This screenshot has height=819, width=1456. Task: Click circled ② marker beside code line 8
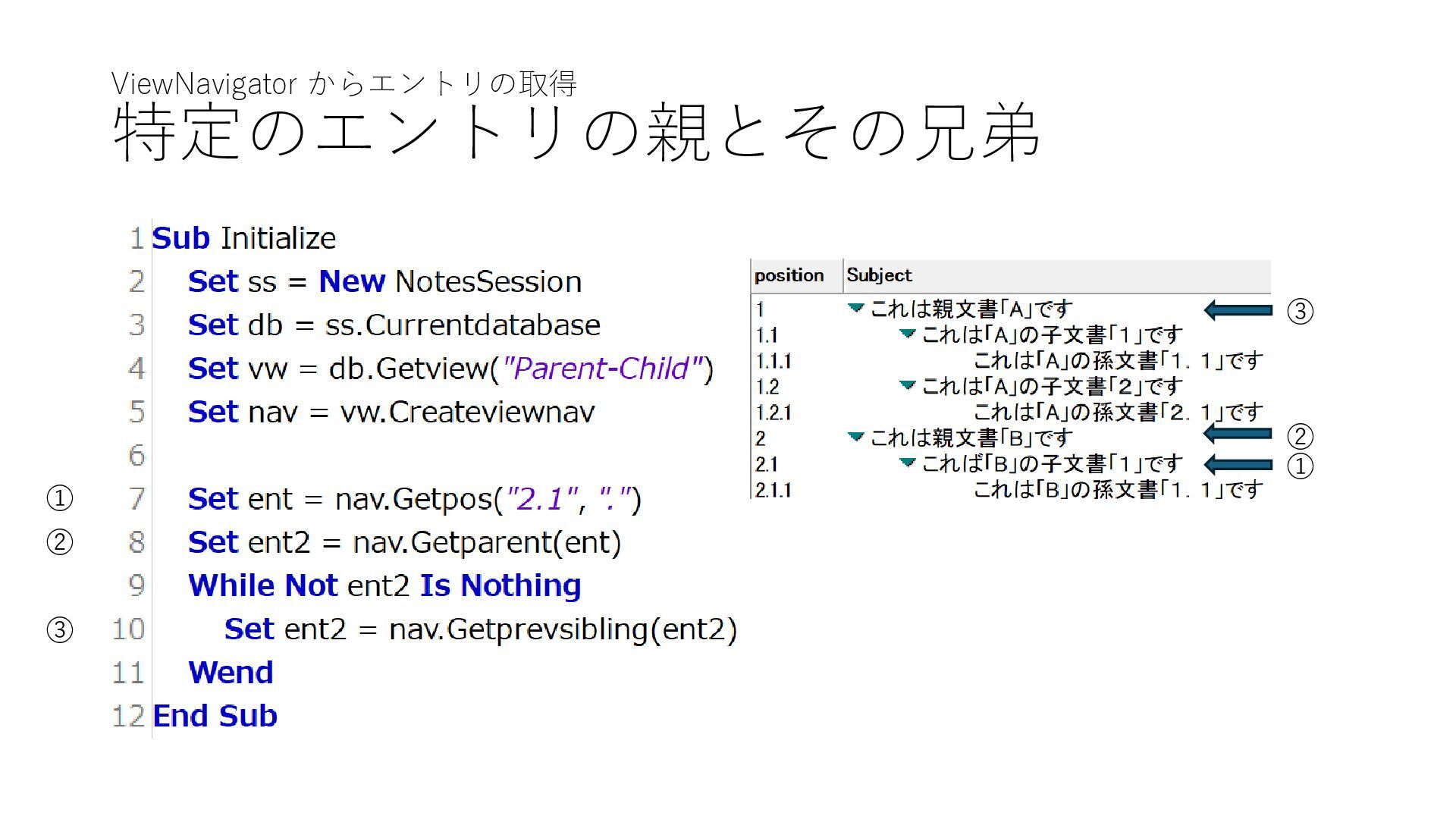click(60, 542)
